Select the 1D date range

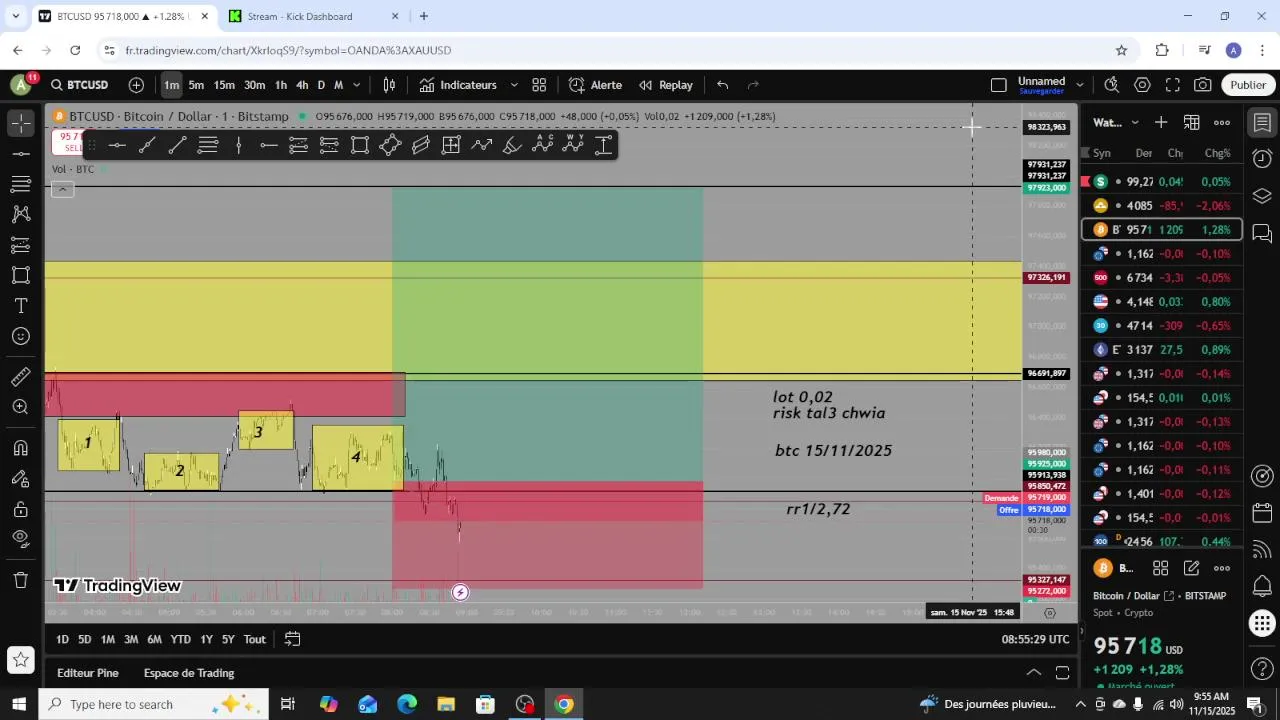62,639
